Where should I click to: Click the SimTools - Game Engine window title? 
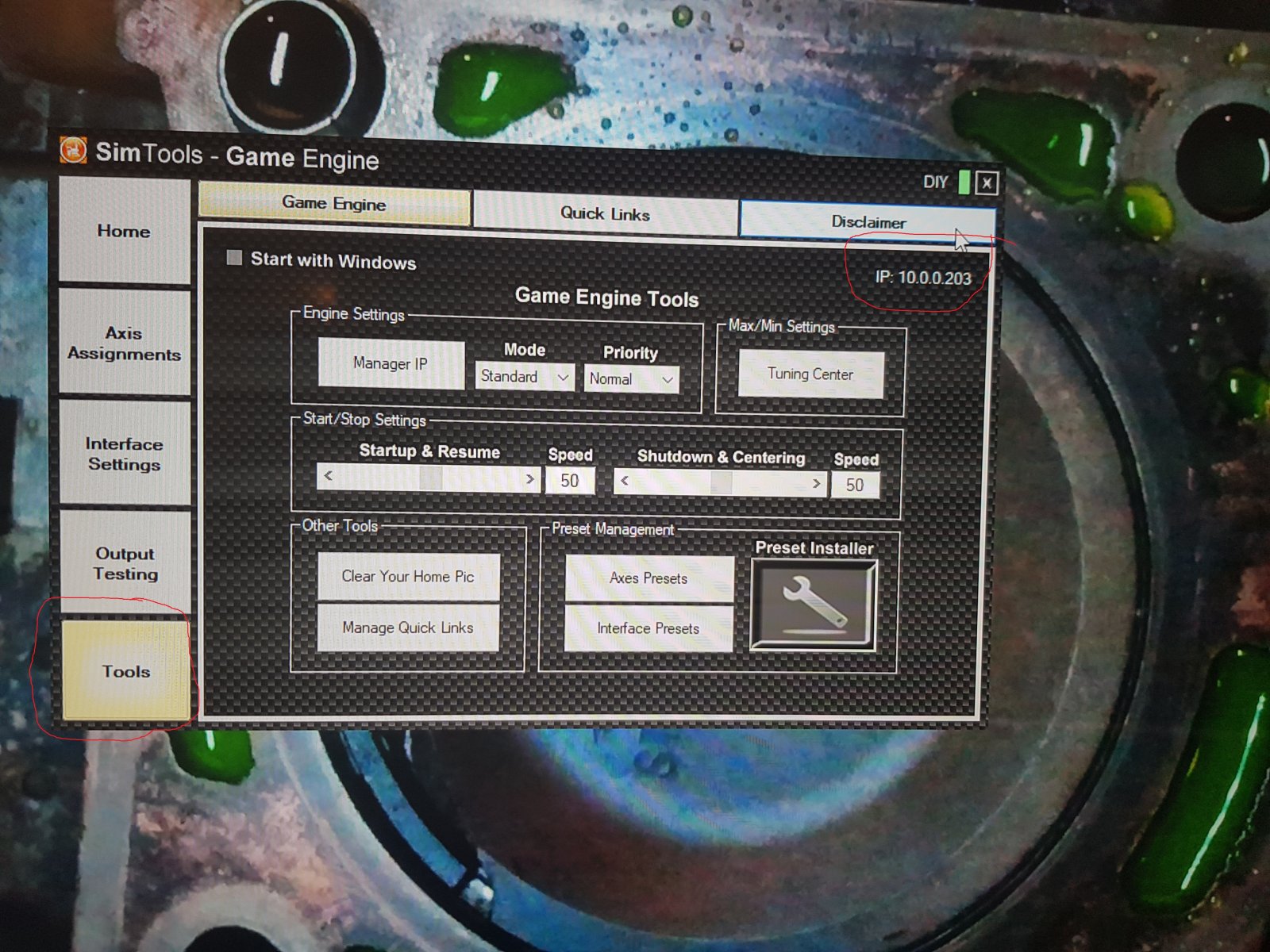click(x=237, y=155)
